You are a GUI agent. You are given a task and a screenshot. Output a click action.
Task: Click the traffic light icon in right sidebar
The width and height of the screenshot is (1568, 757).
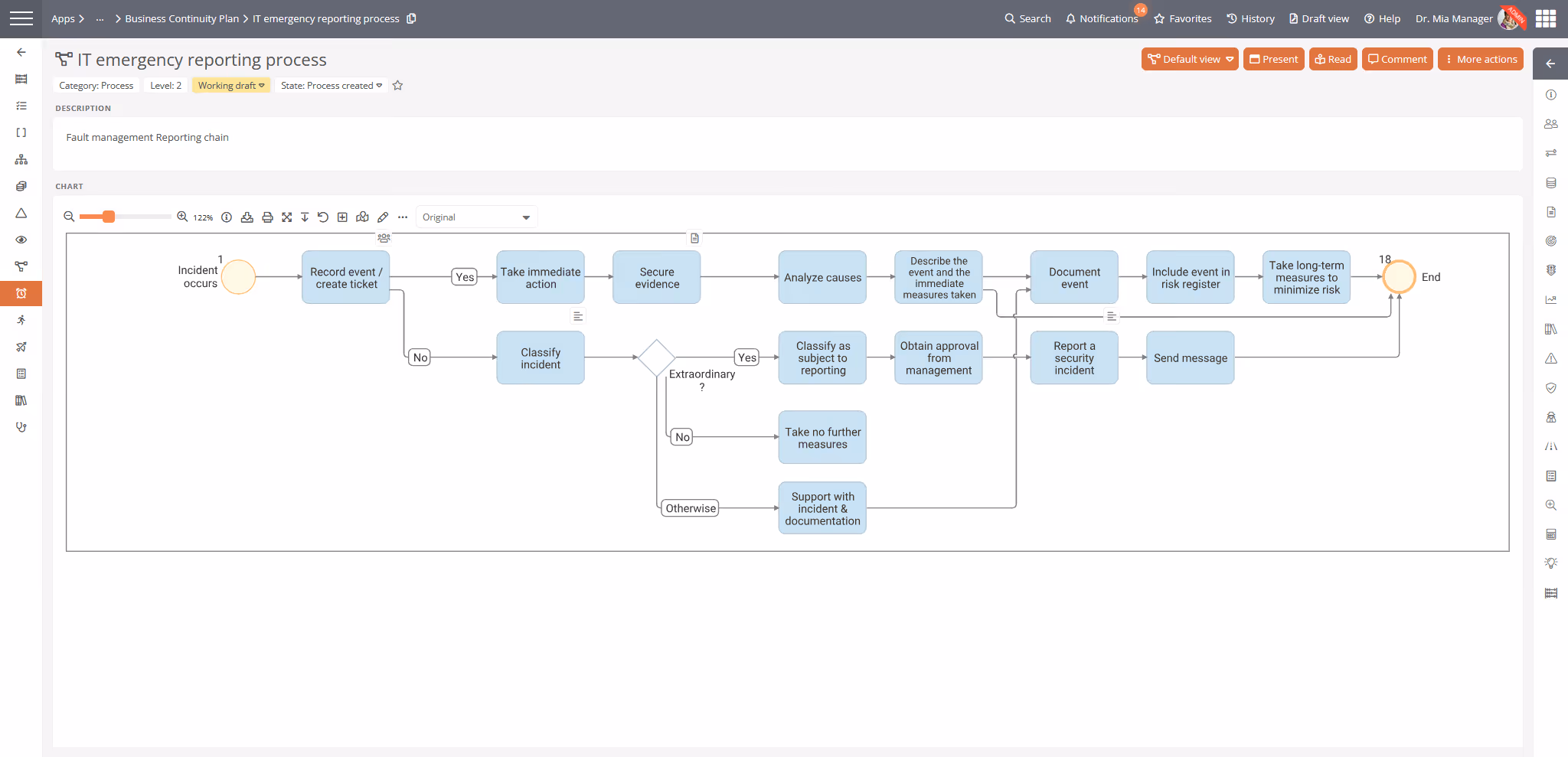[1551, 270]
